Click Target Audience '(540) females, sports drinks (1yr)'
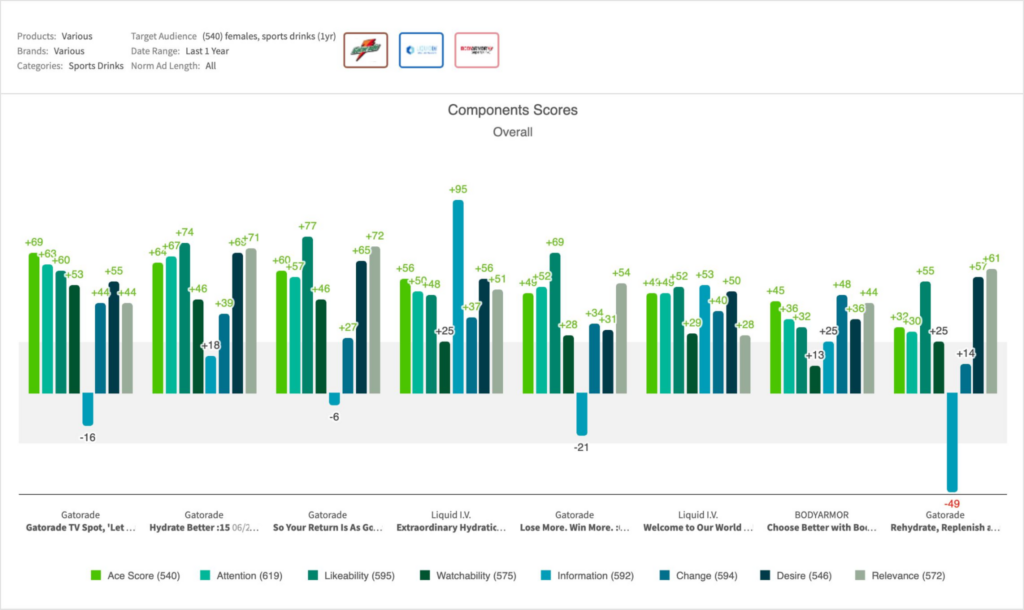The width and height of the screenshot is (1024, 610). click(x=269, y=36)
